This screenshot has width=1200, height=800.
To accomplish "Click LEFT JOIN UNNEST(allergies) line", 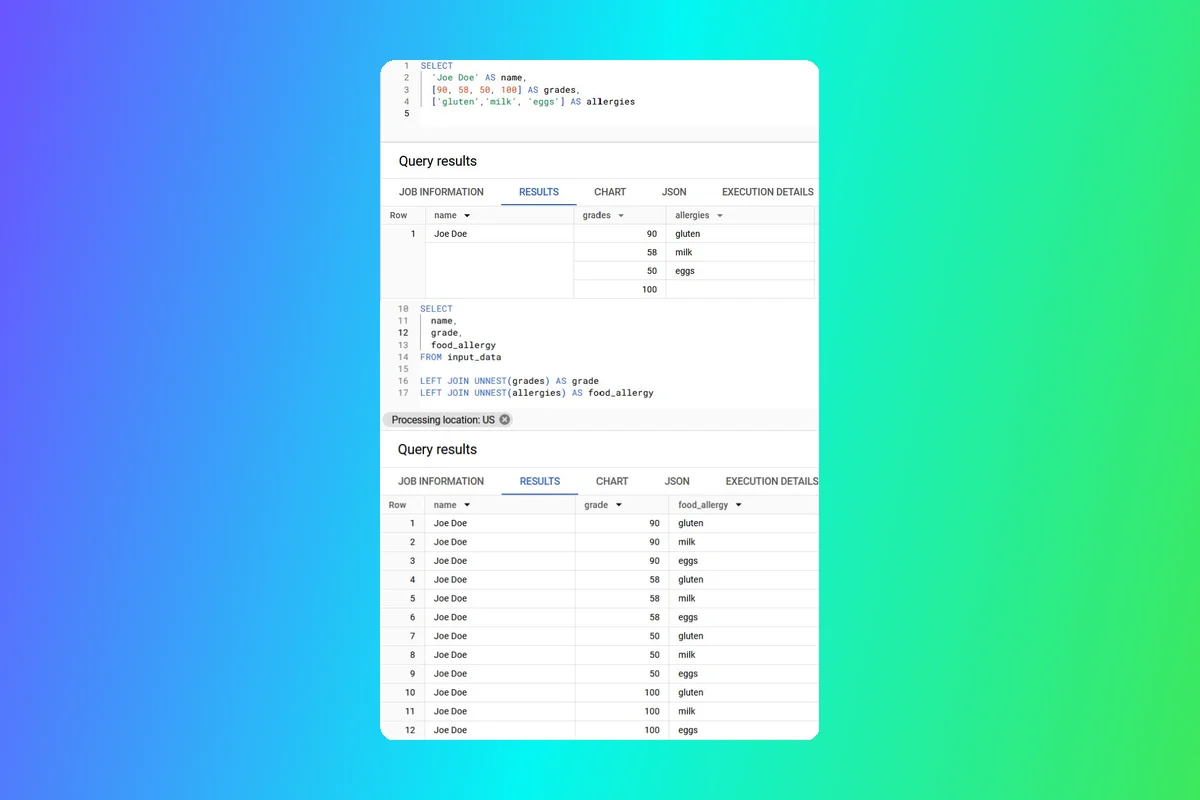I will pos(537,393).
